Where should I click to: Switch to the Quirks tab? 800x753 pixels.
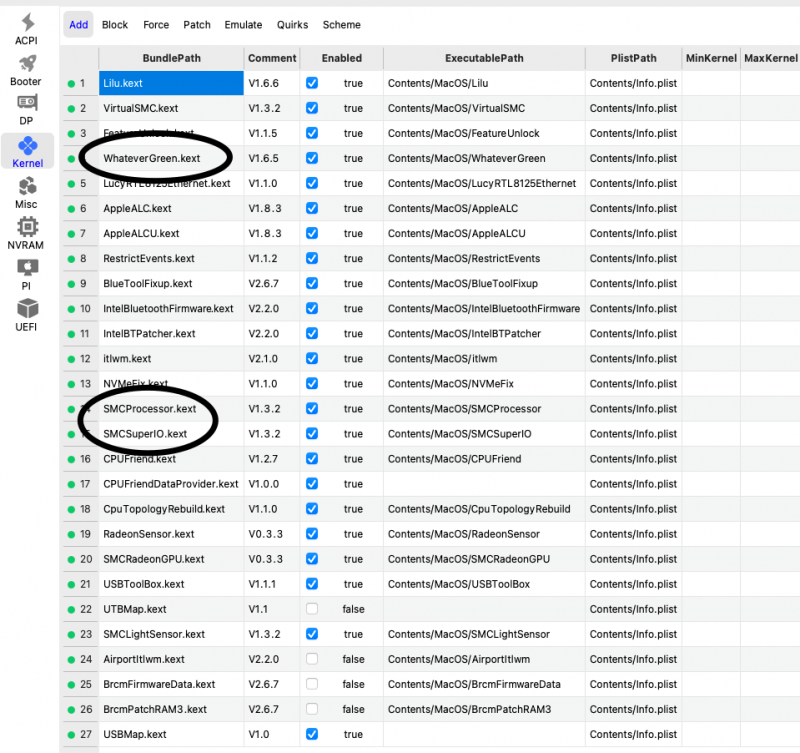point(292,24)
